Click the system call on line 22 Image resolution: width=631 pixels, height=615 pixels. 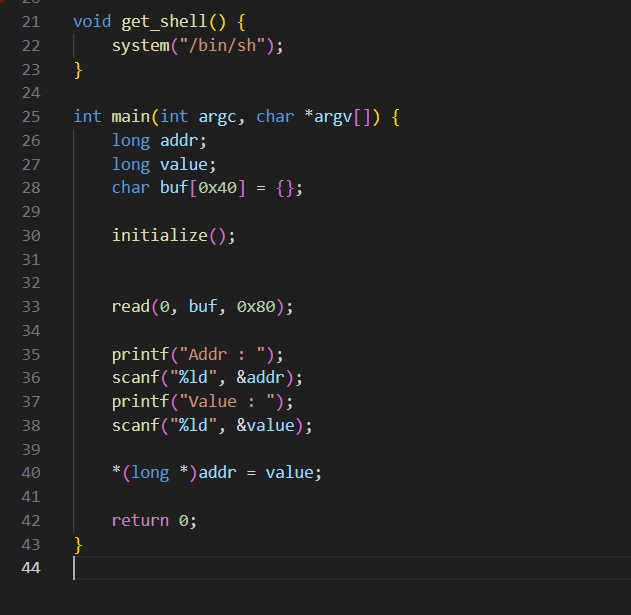tap(141, 46)
